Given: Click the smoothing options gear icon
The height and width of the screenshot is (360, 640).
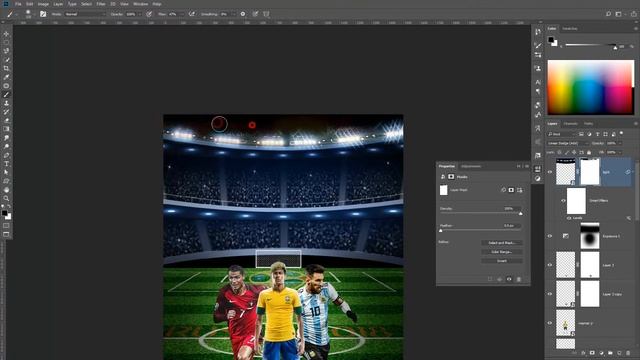Looking at the screenshot, I should pyautogui.click(x=243, y=14).
